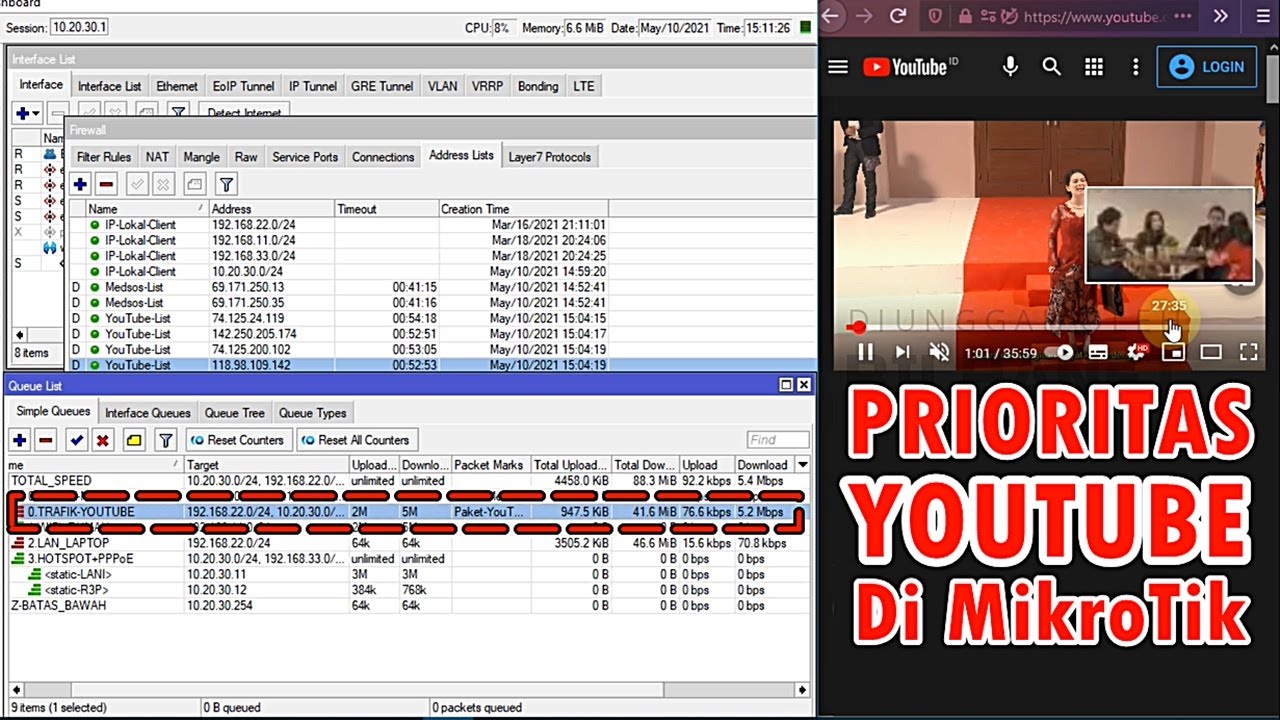Viewport: 1280px width, 720px height.
Task: Add a comment to queue with yellow icon
Action: pos(134,440)
